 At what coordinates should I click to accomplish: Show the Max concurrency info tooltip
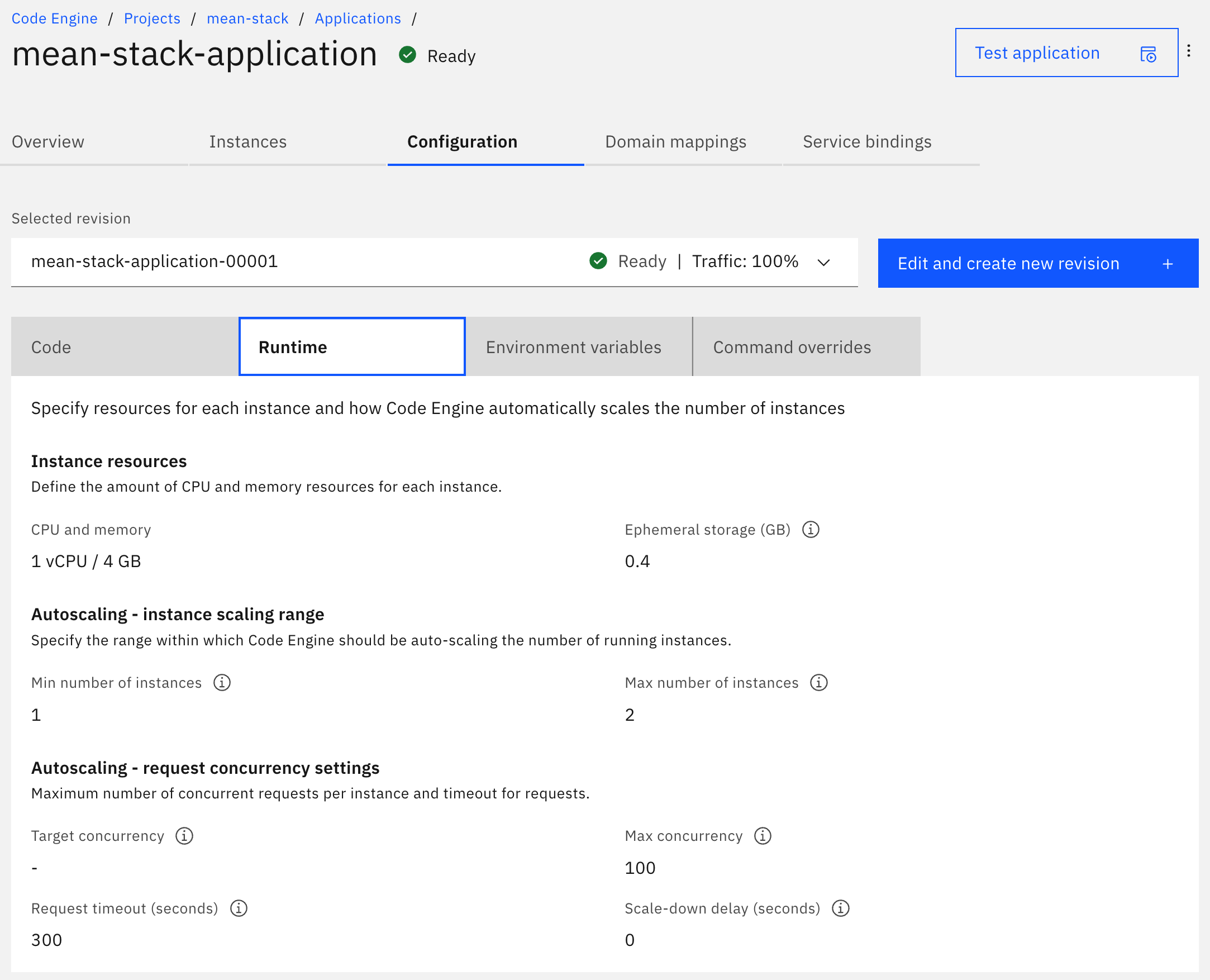[763, 836]
